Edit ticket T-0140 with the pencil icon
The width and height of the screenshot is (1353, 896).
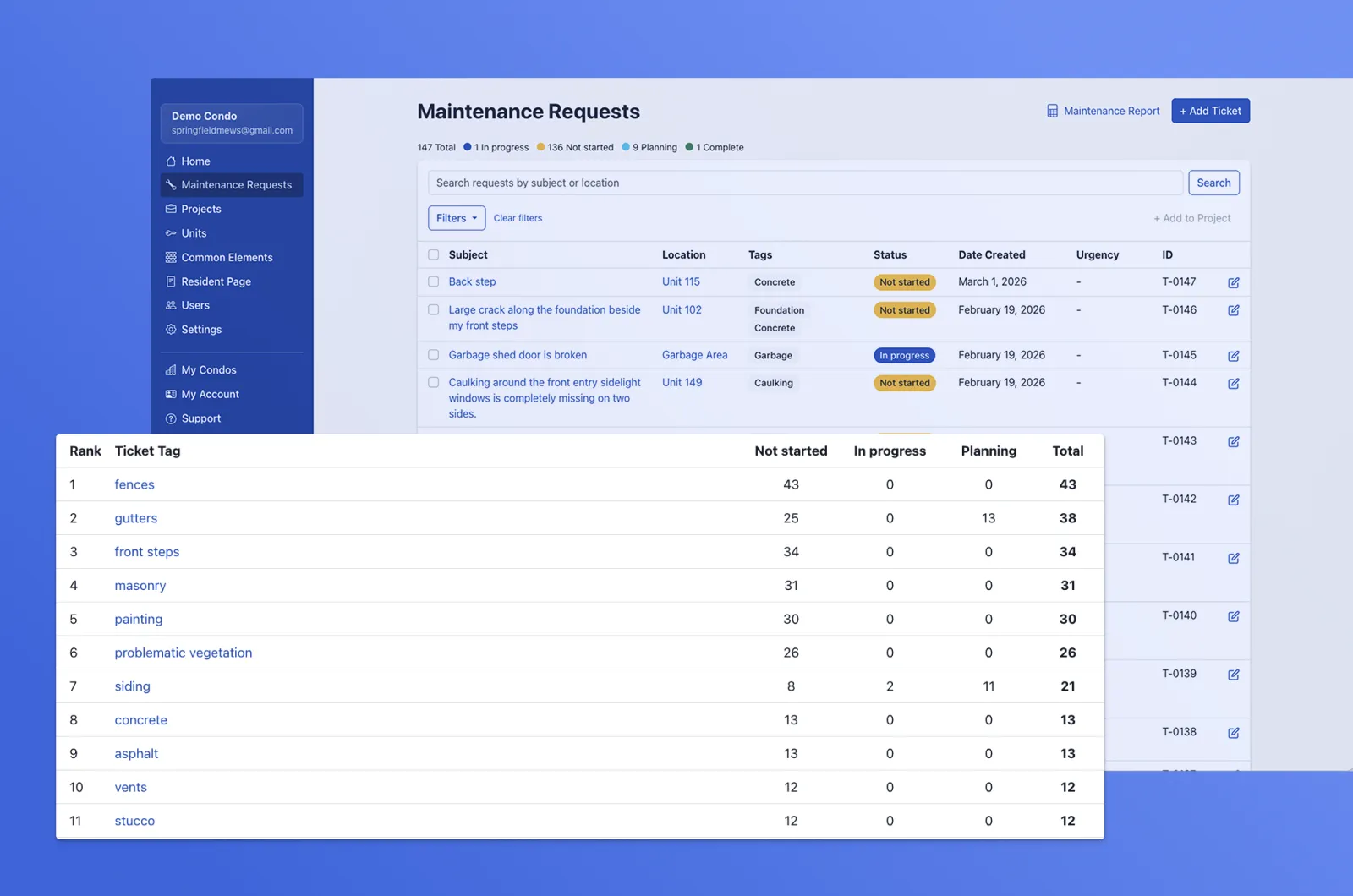click(1234, 616)
